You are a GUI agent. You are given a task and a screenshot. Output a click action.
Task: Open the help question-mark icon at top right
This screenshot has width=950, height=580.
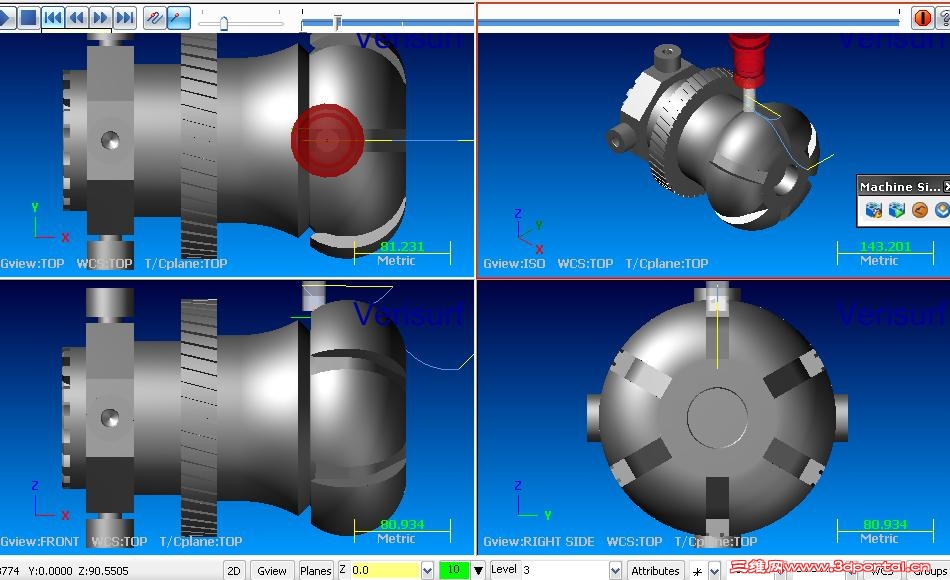click(944, 18)
